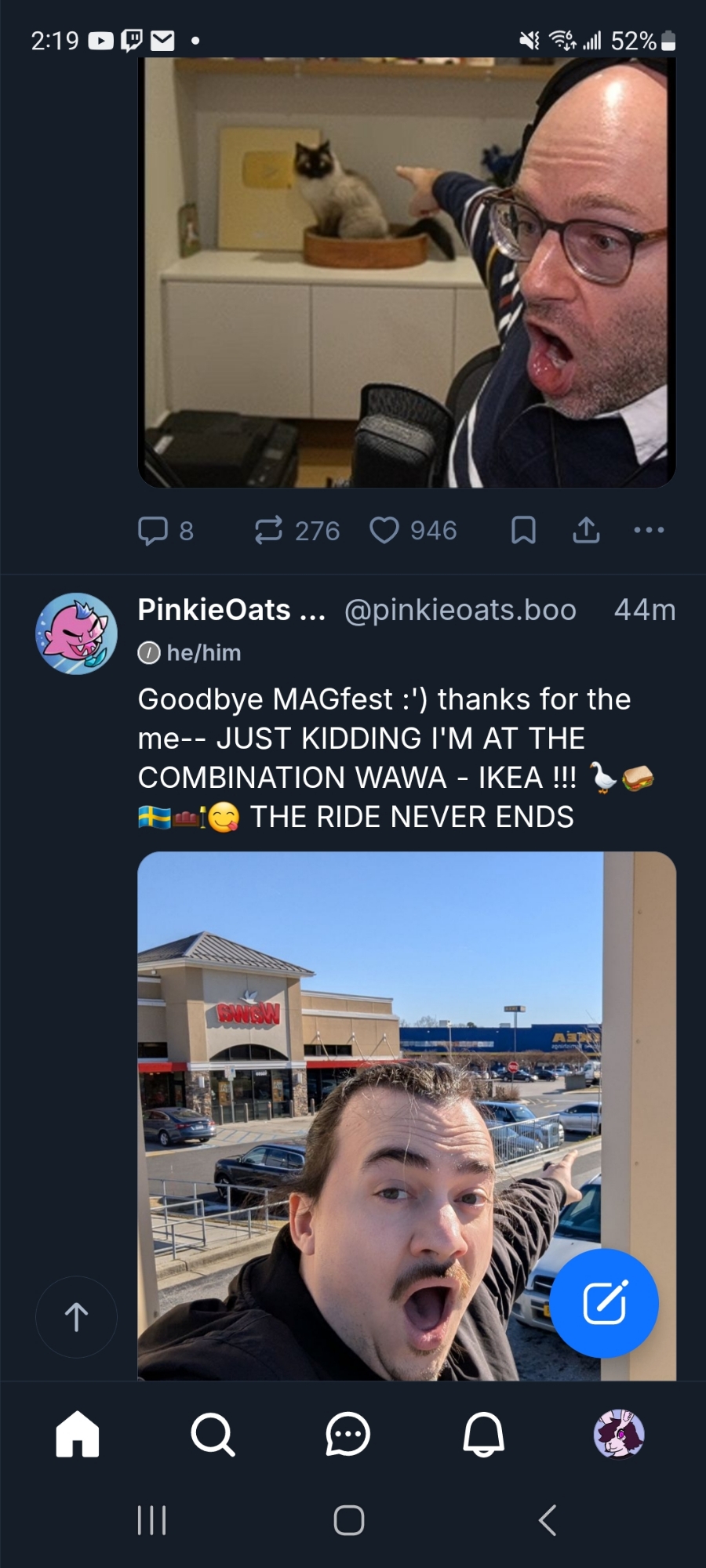Open the @pinkieoats.boo handle link
The image size is (706, 1568).
pos(460,610)
